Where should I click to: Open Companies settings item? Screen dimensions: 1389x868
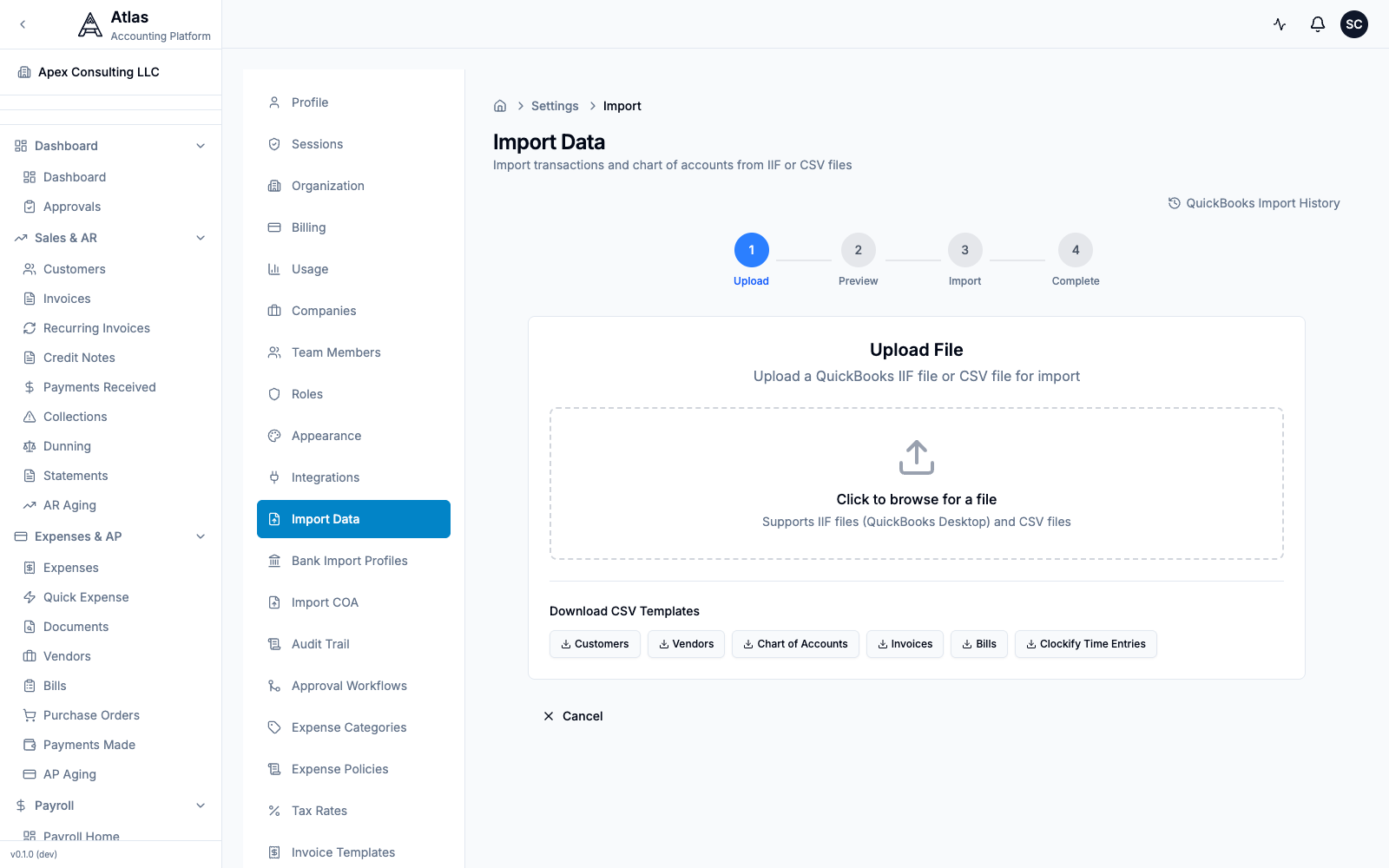point(353,311)
